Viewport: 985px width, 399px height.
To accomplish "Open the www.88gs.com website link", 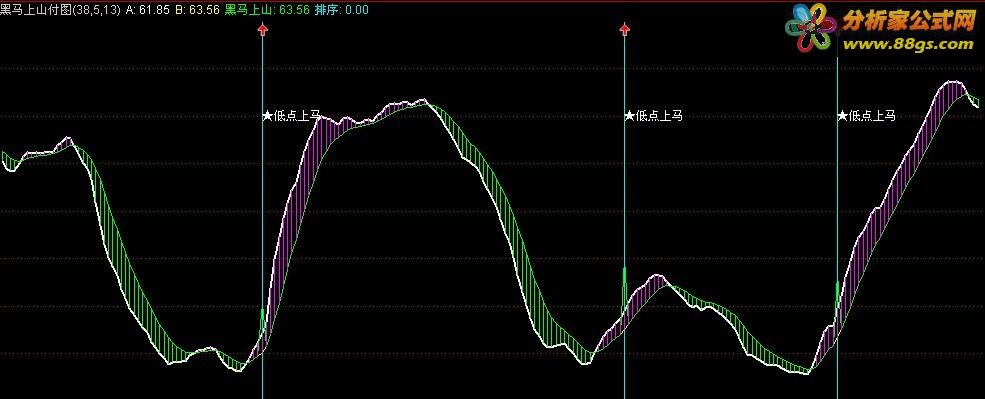I will 908,43.
